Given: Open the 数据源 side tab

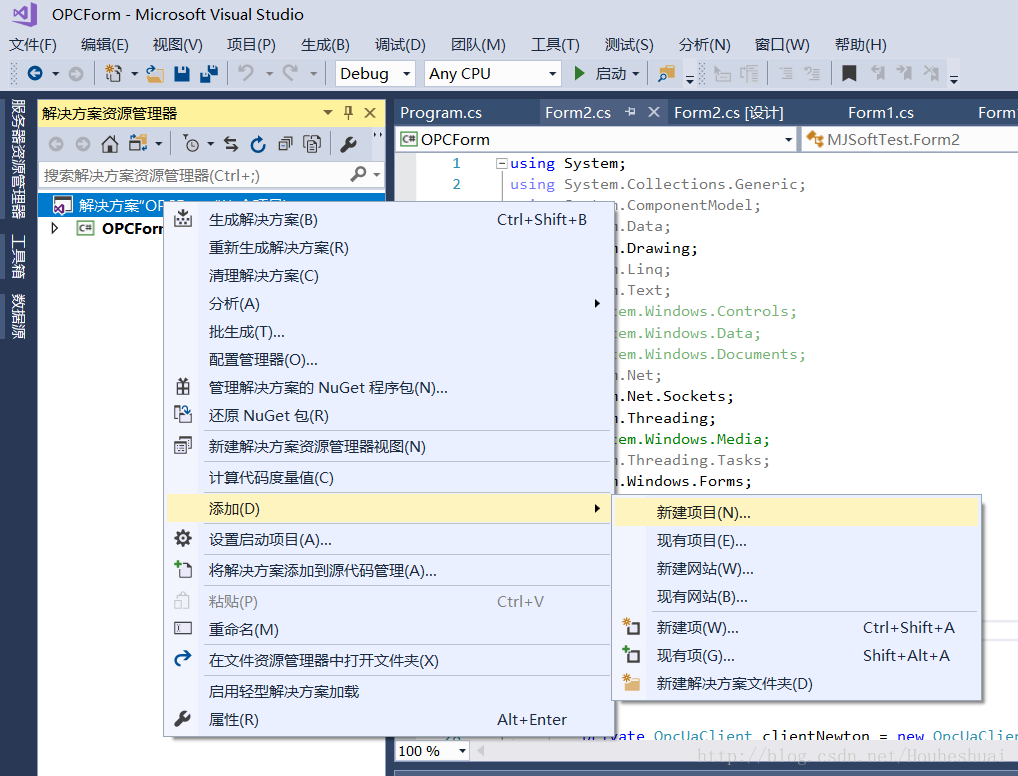Looking at the screenshot, I should 18,316.
